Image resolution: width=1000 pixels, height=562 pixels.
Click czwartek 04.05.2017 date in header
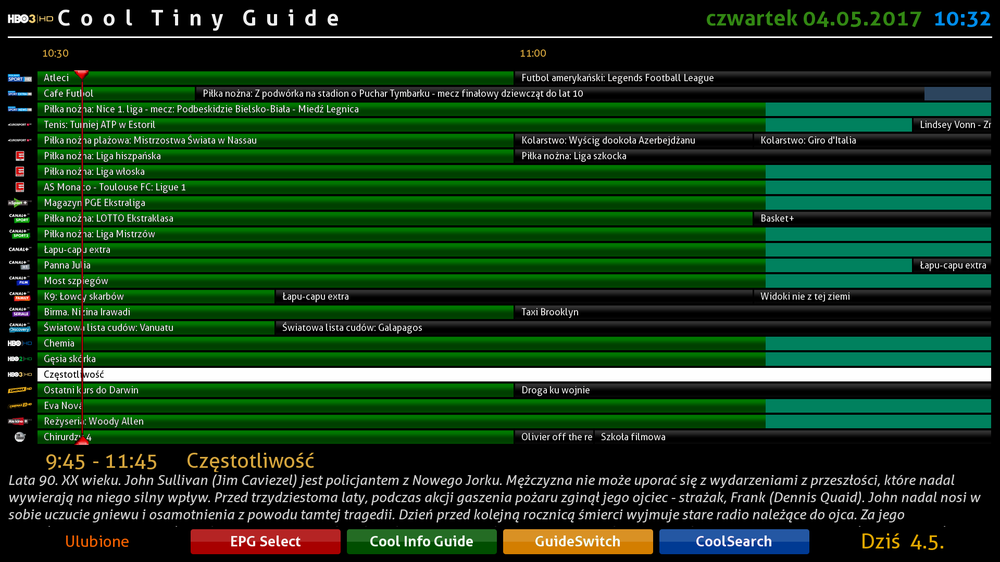(813, 19)
